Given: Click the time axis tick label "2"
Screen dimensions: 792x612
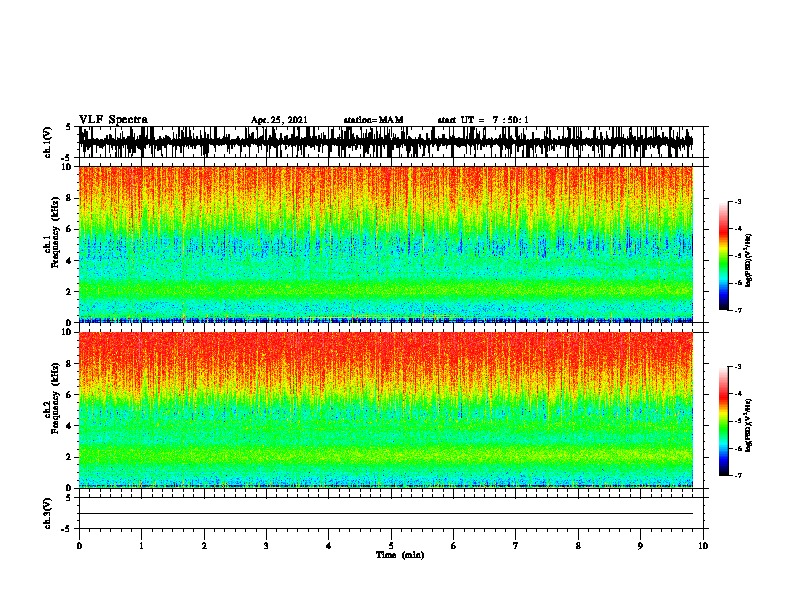Looking at the screenshot, I should 204,545.
